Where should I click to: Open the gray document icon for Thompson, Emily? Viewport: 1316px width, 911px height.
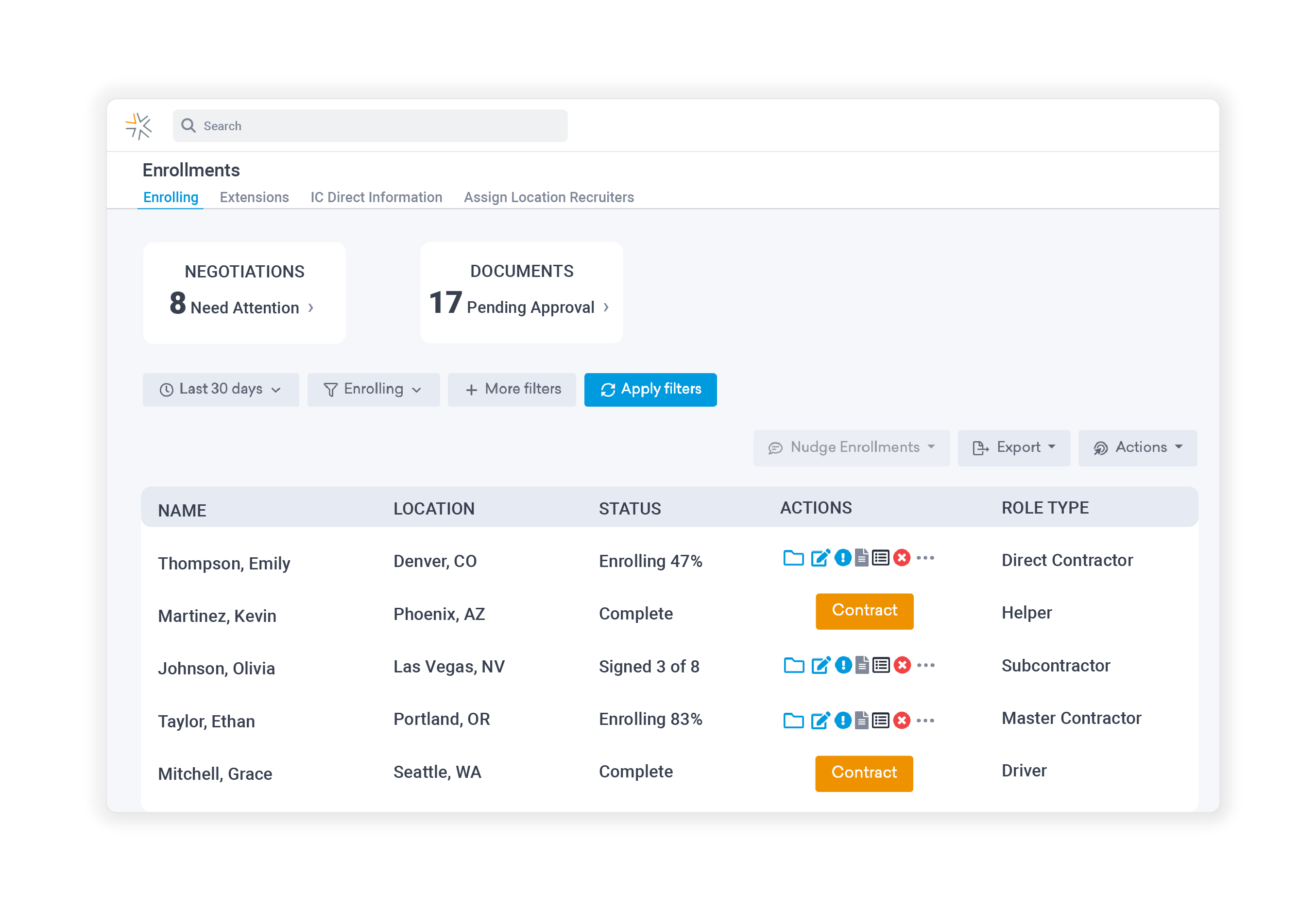pos(862,558)
